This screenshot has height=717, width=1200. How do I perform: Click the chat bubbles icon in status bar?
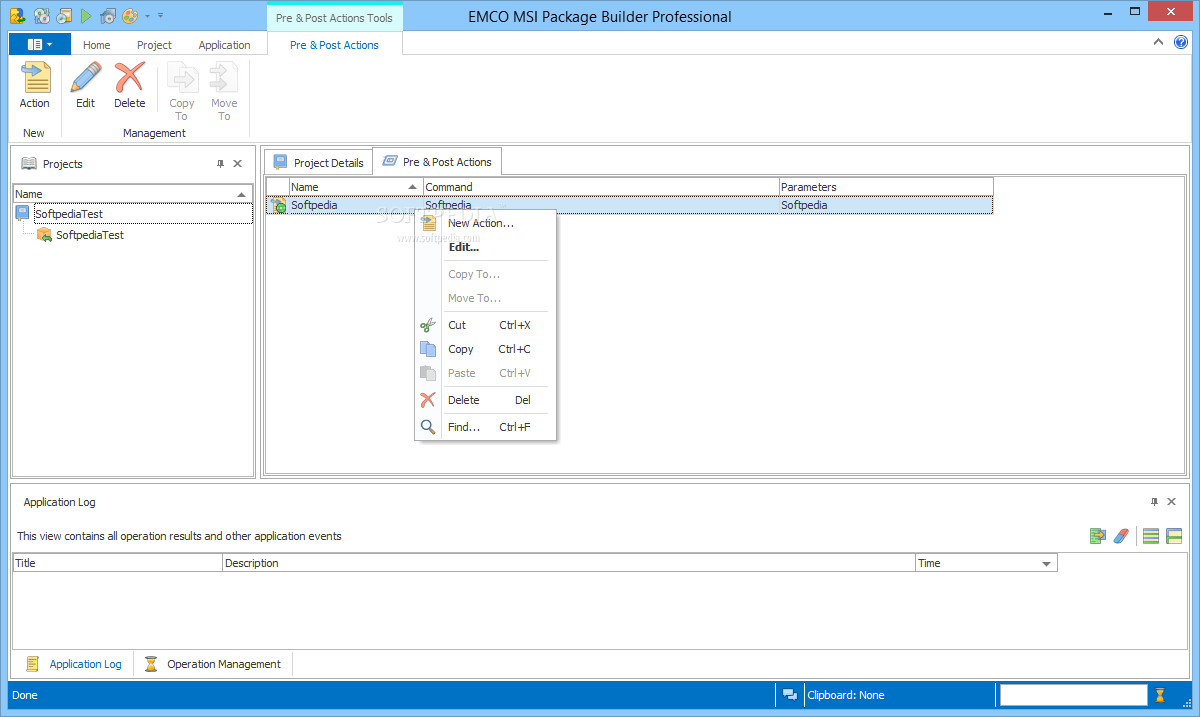click(x=790, y=695)
